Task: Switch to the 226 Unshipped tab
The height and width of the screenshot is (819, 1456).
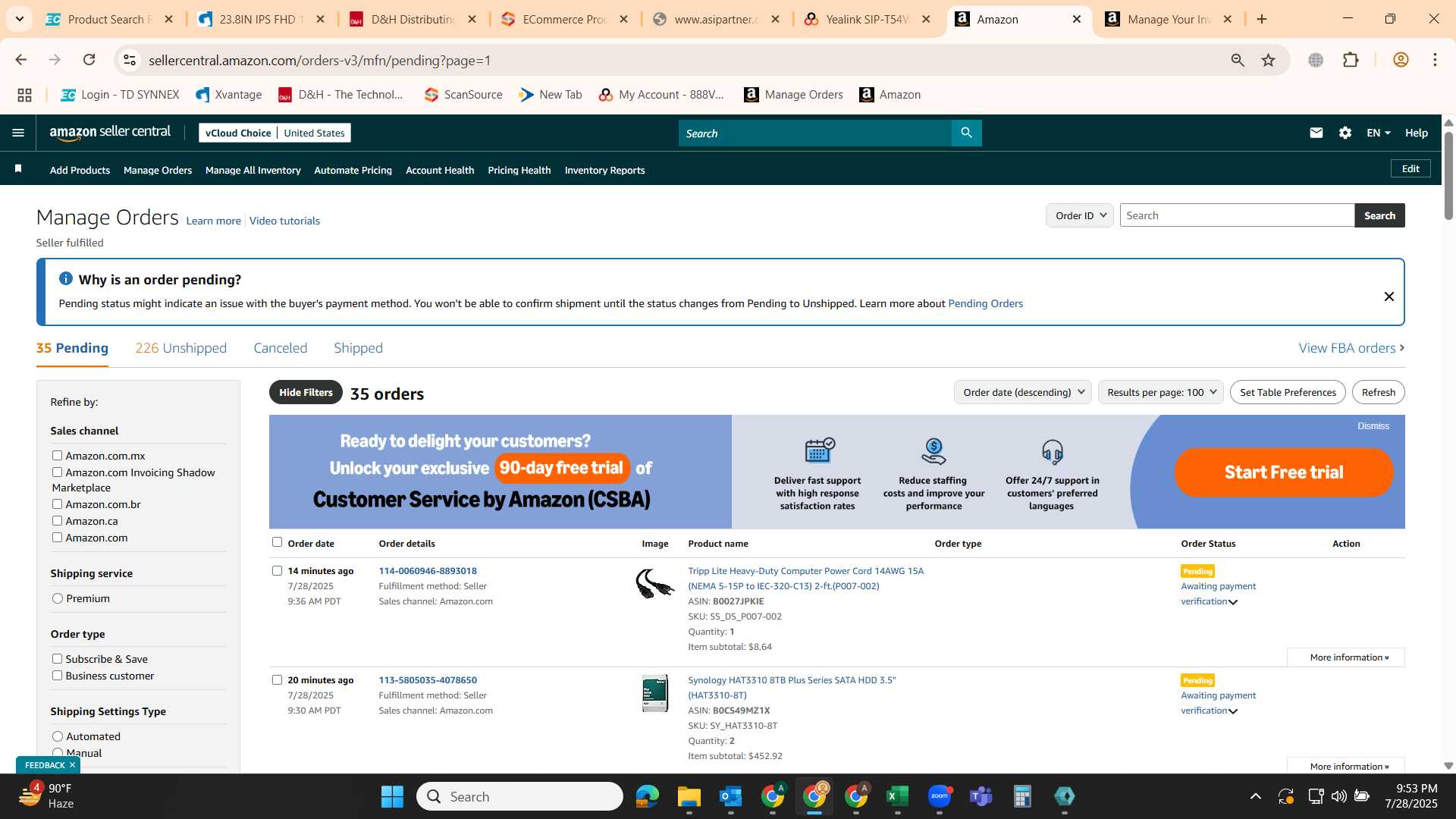Action: click(x=180, y=348)
